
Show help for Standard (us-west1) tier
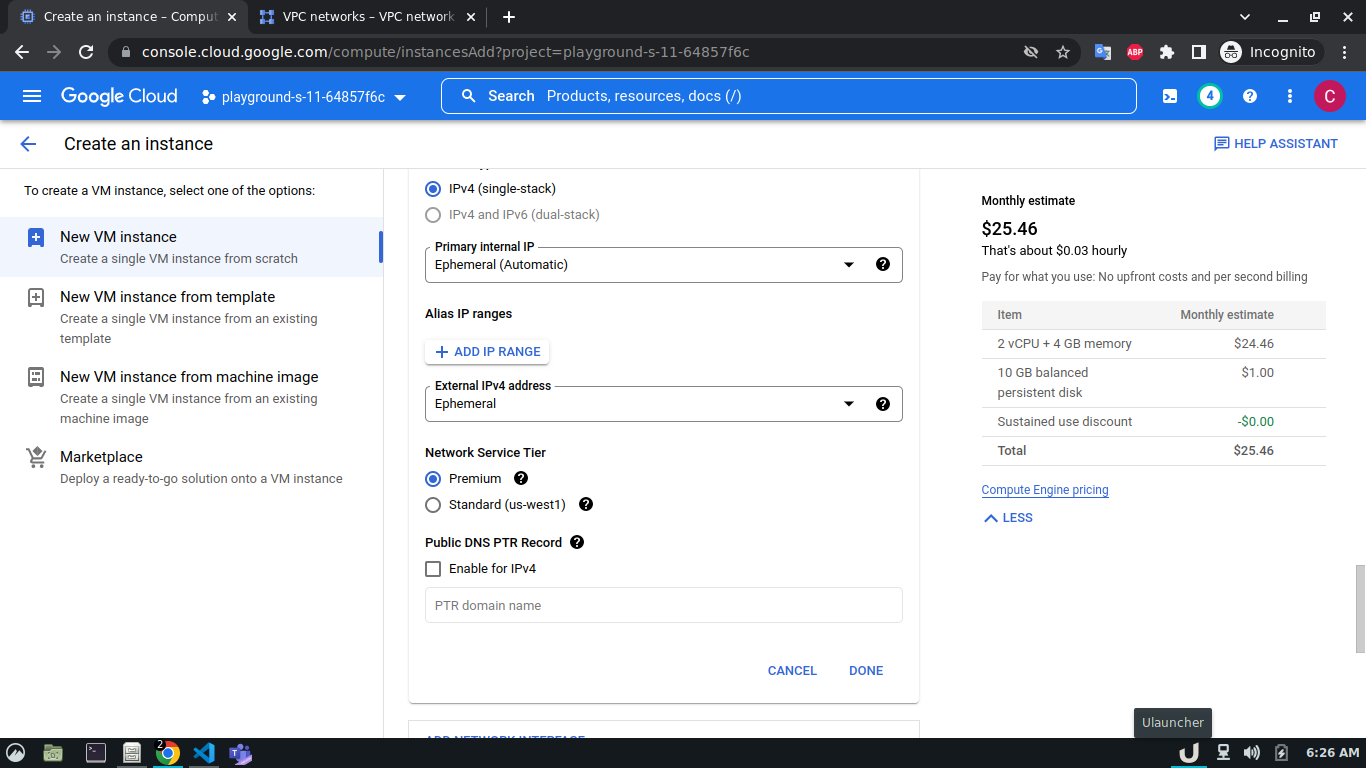[586, 504]
